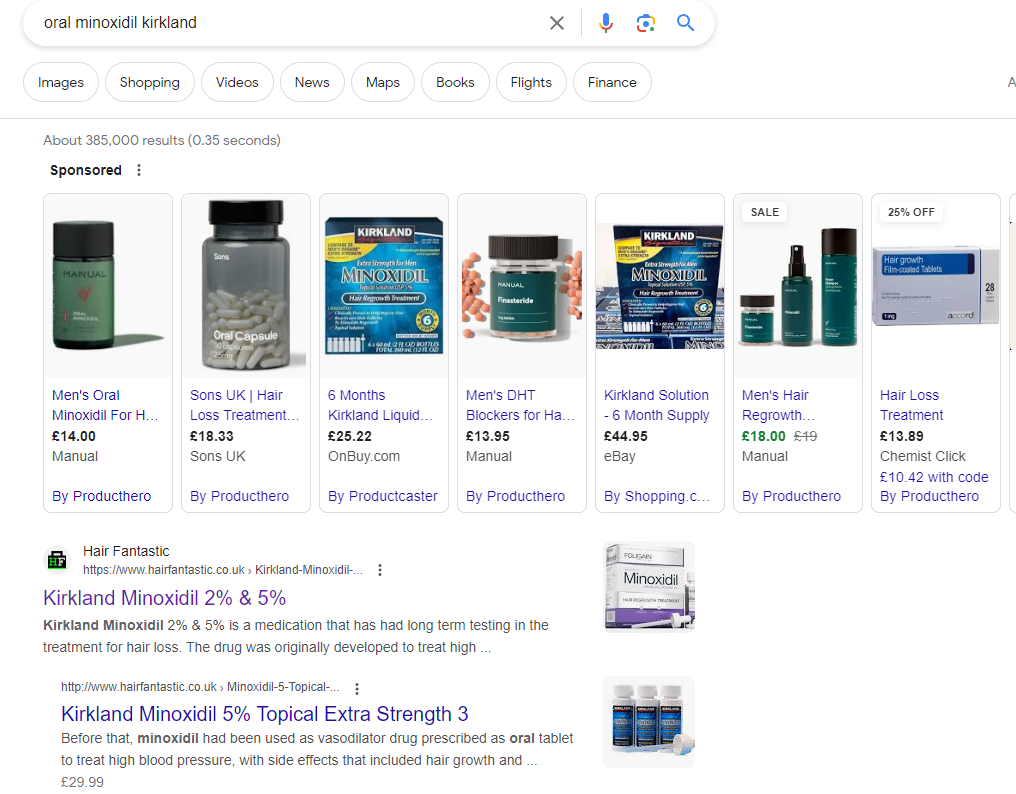Open Kirkland Minoxidil 2% & 5% result
The height and width of the screenshot is (794, 1016).
point(165,598)
